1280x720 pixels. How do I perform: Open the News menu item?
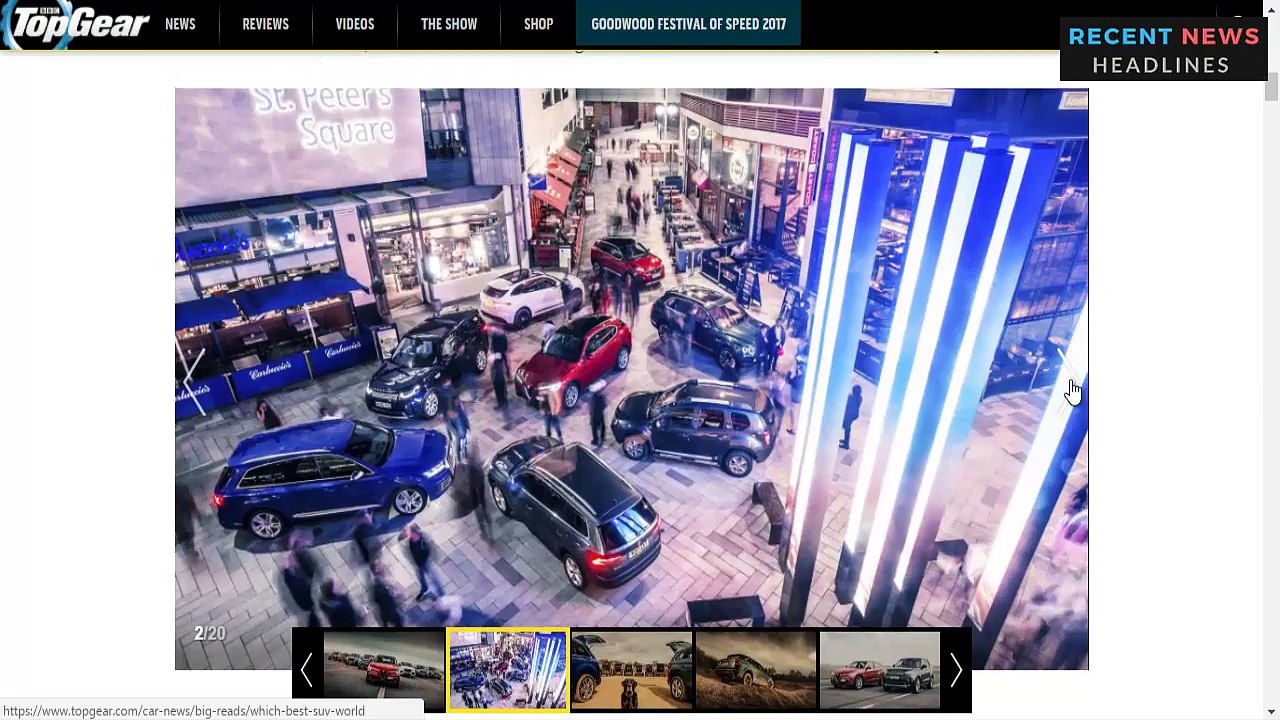click(x=180, y=24)
